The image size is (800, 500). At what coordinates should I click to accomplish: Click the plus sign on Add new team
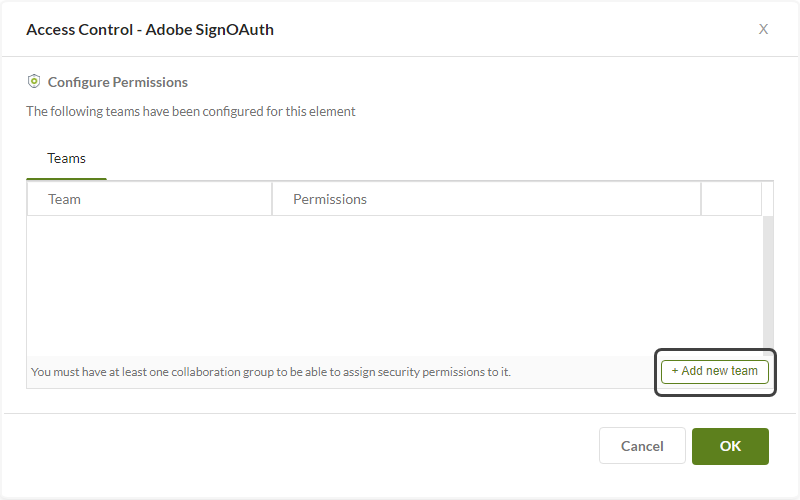675,371
